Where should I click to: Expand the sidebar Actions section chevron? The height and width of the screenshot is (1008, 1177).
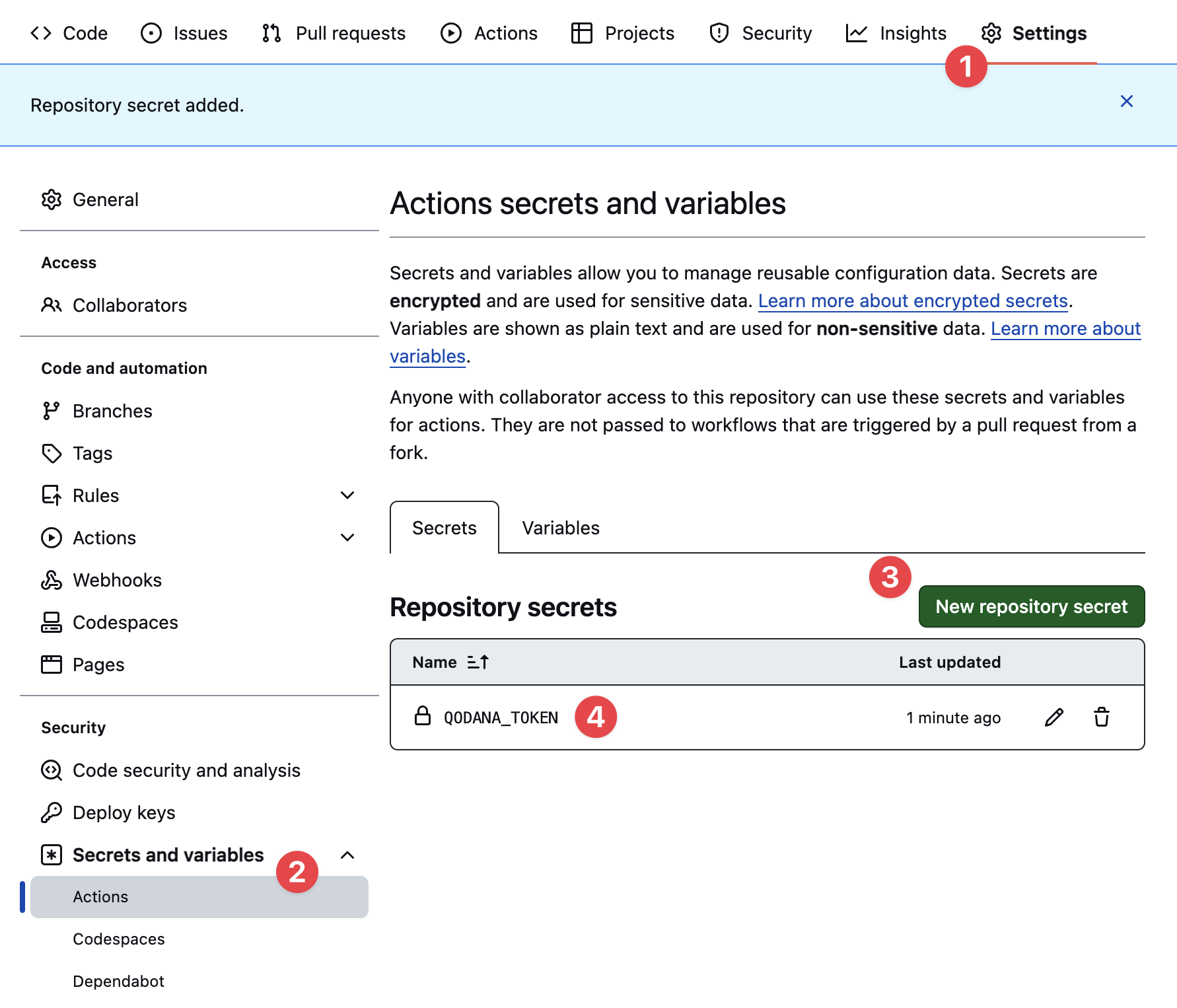click(x=347, y=538)
